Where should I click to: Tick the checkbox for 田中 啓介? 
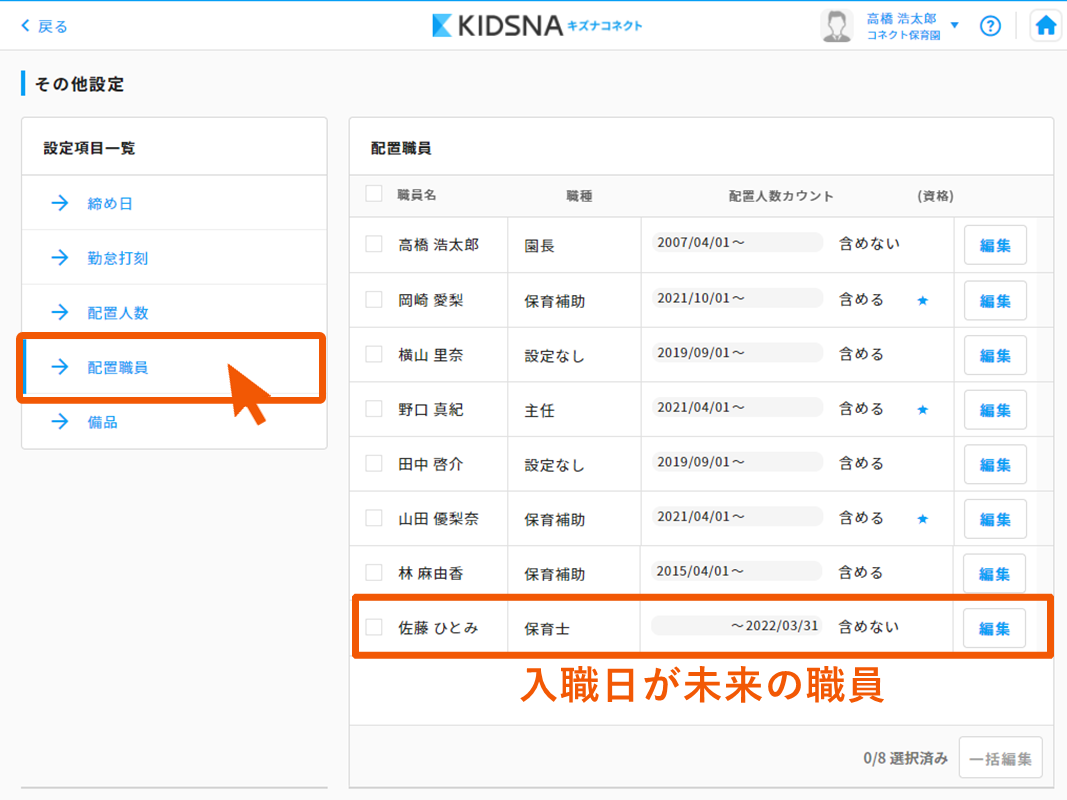coord(374,463)
